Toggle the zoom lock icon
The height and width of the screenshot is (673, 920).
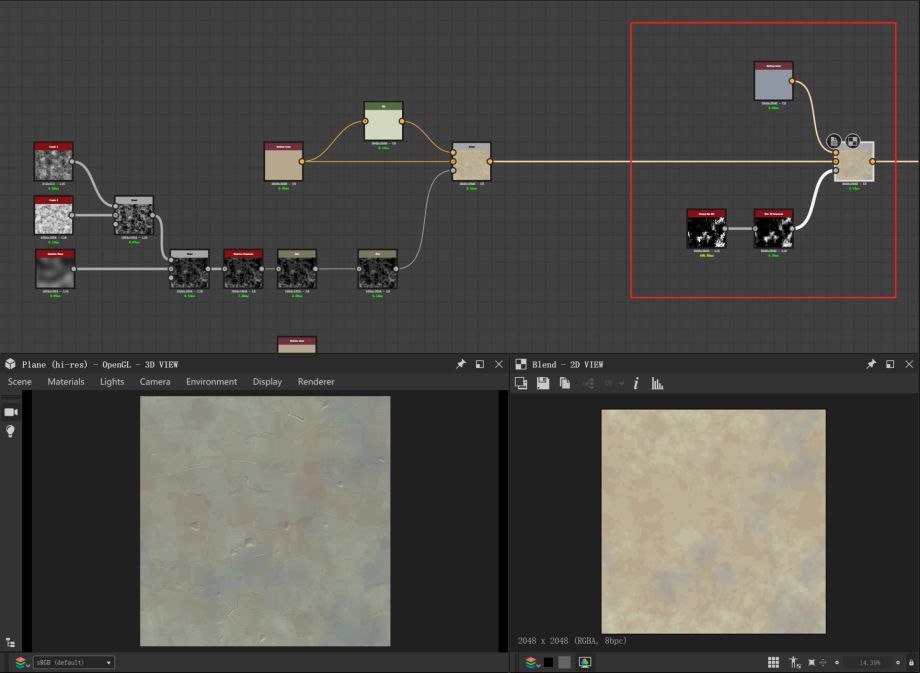point(911,662)
